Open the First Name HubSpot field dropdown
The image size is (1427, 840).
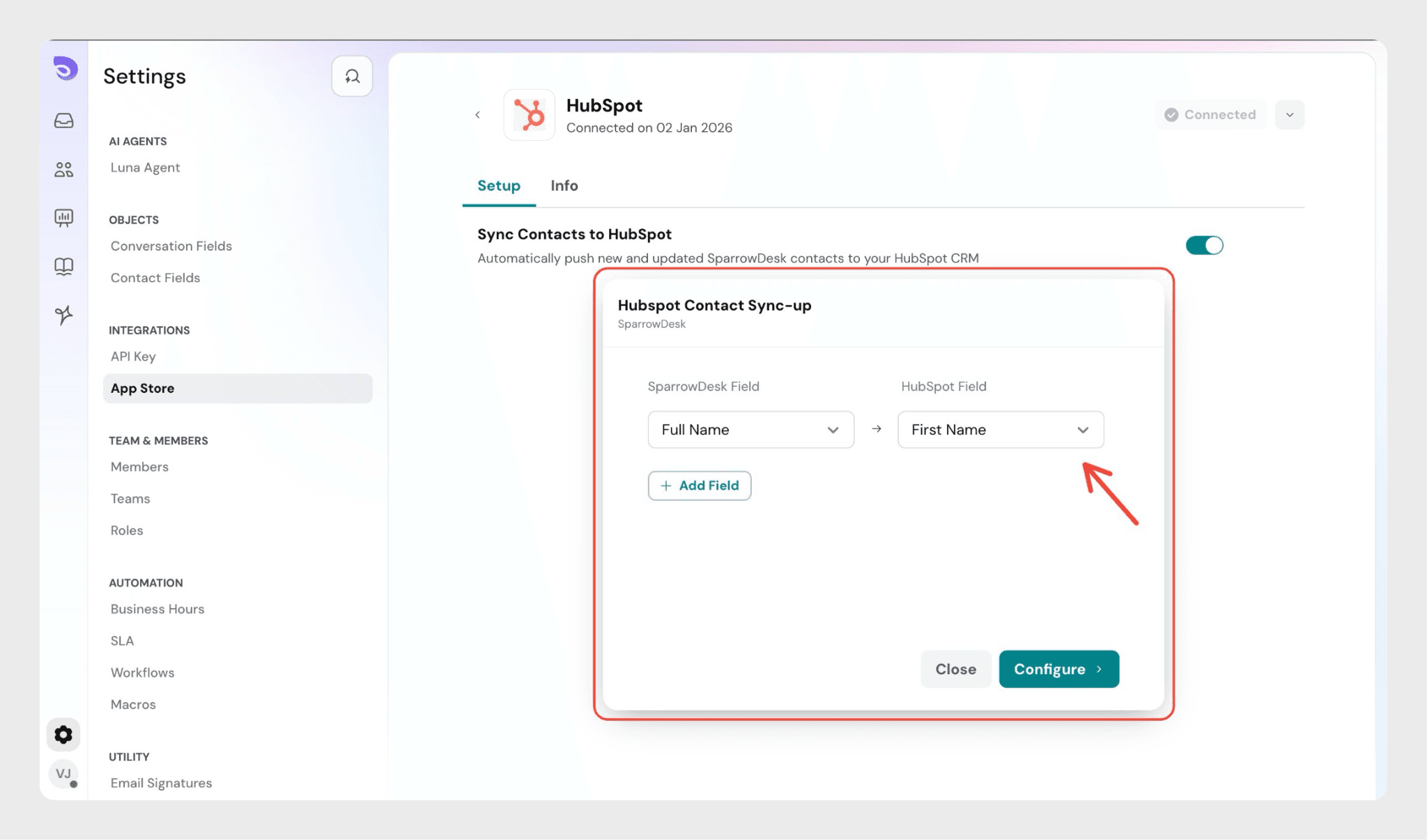1000,430
